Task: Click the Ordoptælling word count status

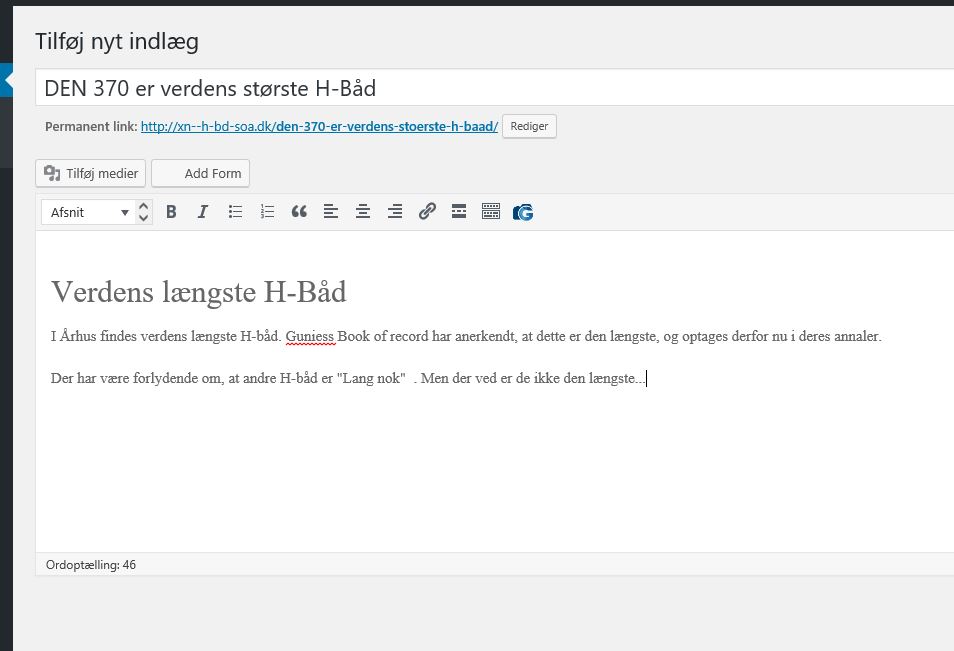Action: (91, 565)
